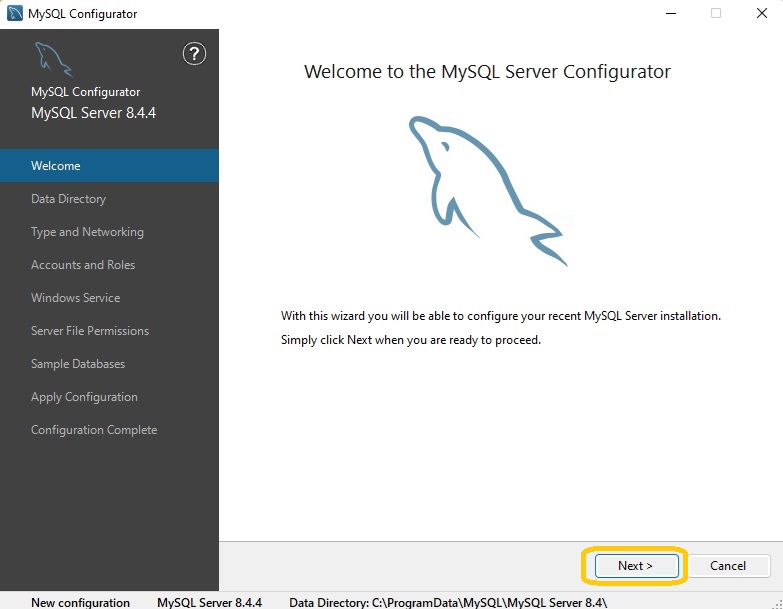Click the Cancel button
Image resolution: width=783 pixels, height=609 pixels.
pos(728,566)
